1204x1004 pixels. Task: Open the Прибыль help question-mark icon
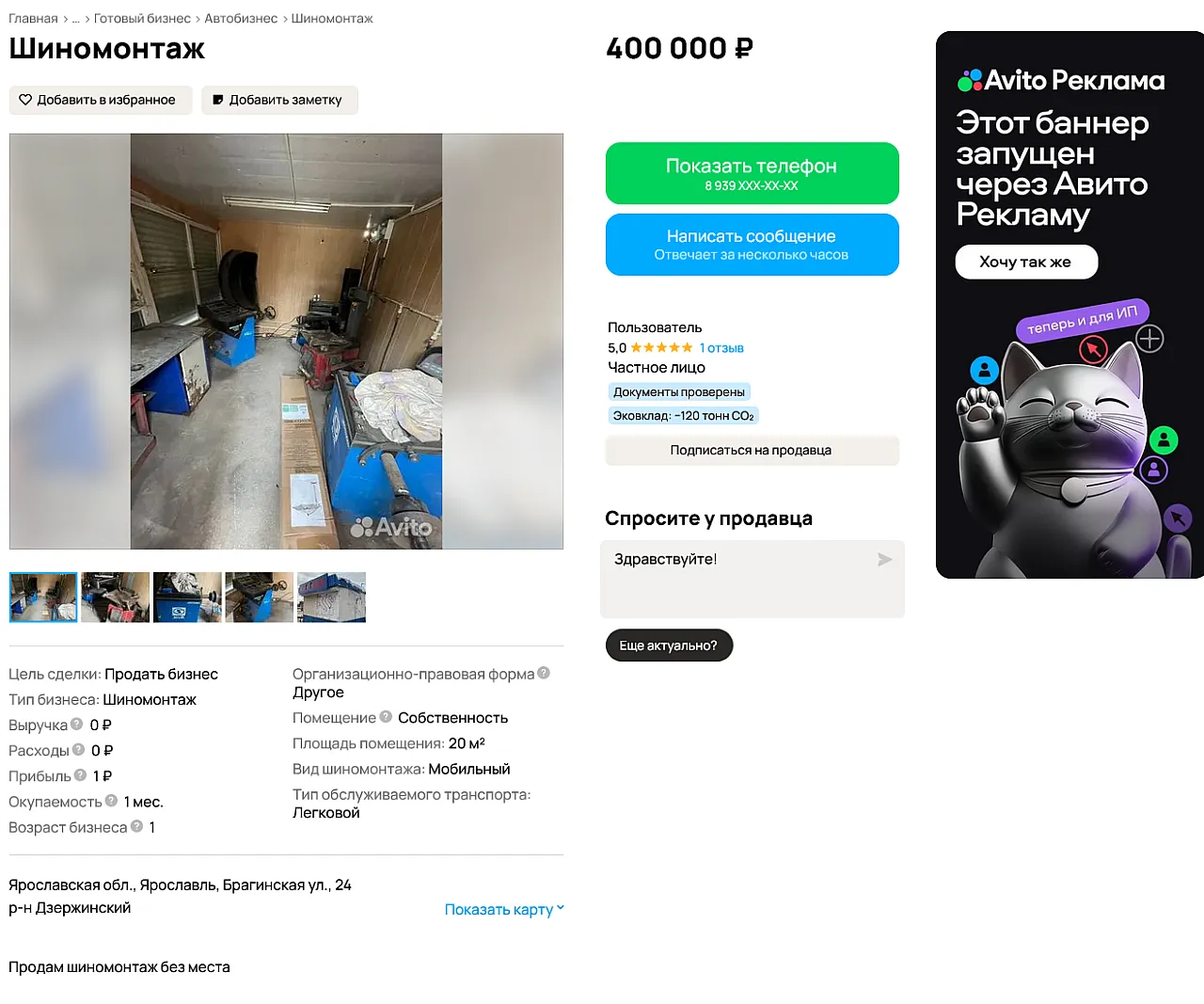[x=81, y=775]
